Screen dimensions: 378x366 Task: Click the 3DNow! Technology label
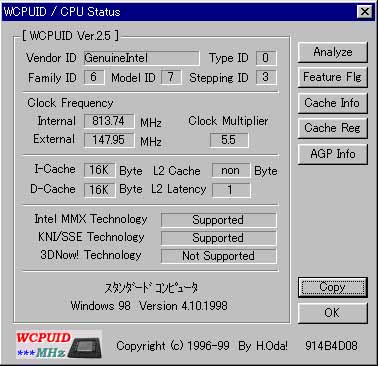[x=91, y=255]
